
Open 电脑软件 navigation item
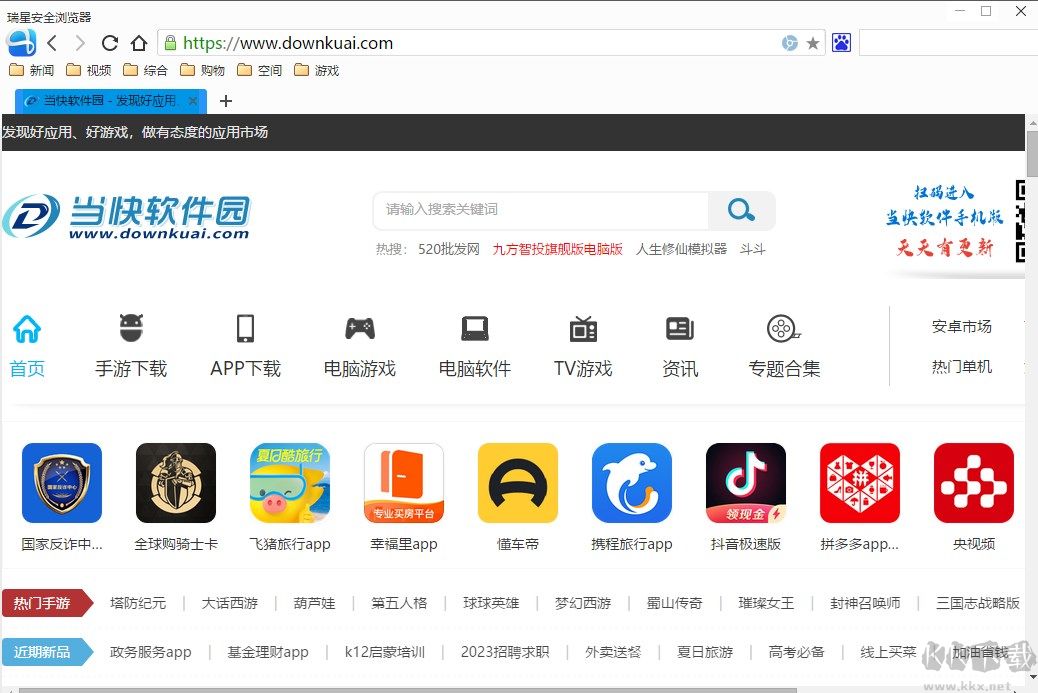point(475,346)
